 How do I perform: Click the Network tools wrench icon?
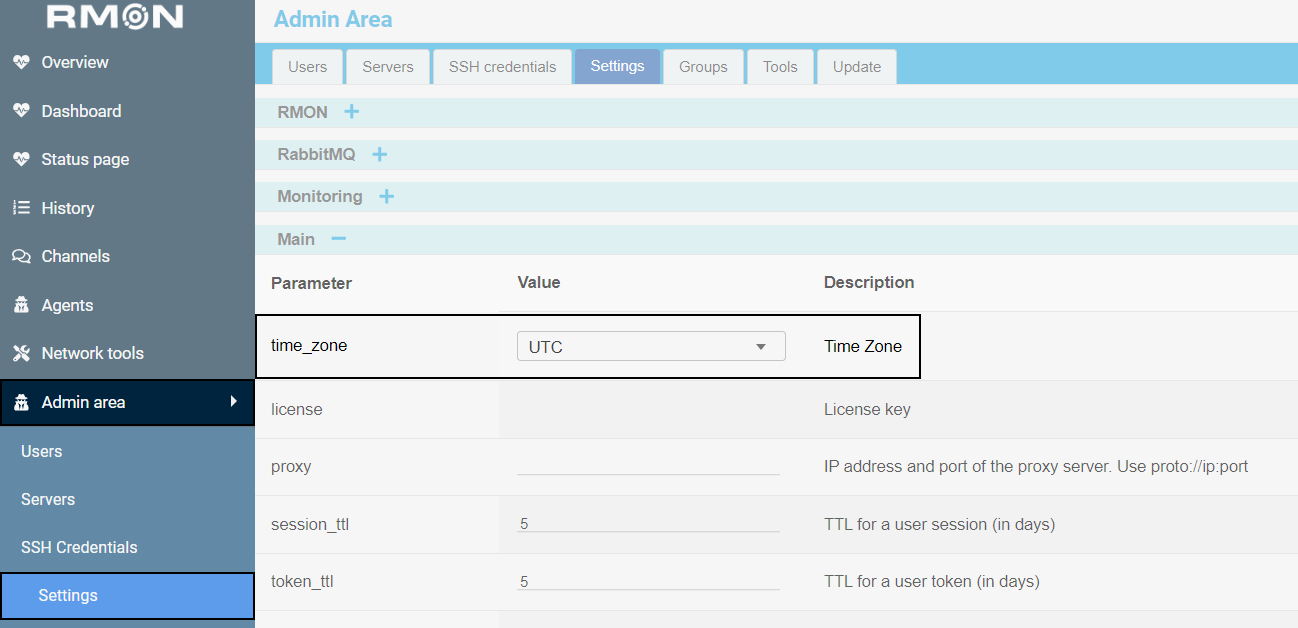pos(21,353)
